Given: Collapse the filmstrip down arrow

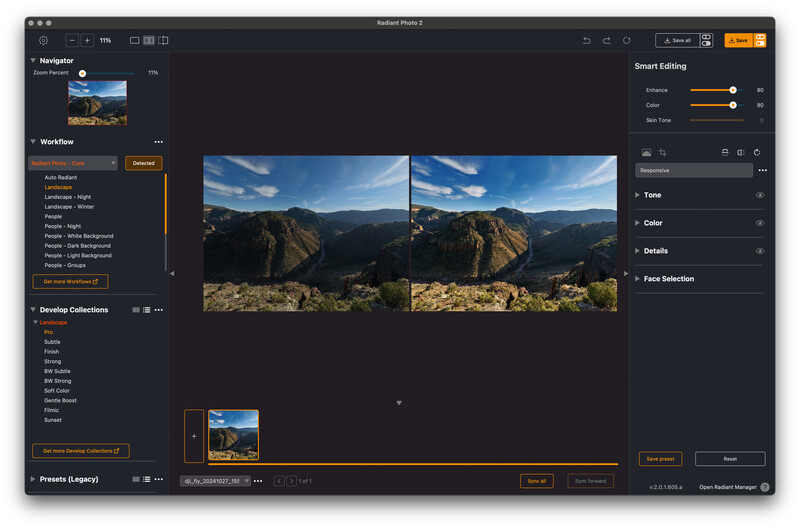Looking at the screenshot, I should (x=399, y=403).
